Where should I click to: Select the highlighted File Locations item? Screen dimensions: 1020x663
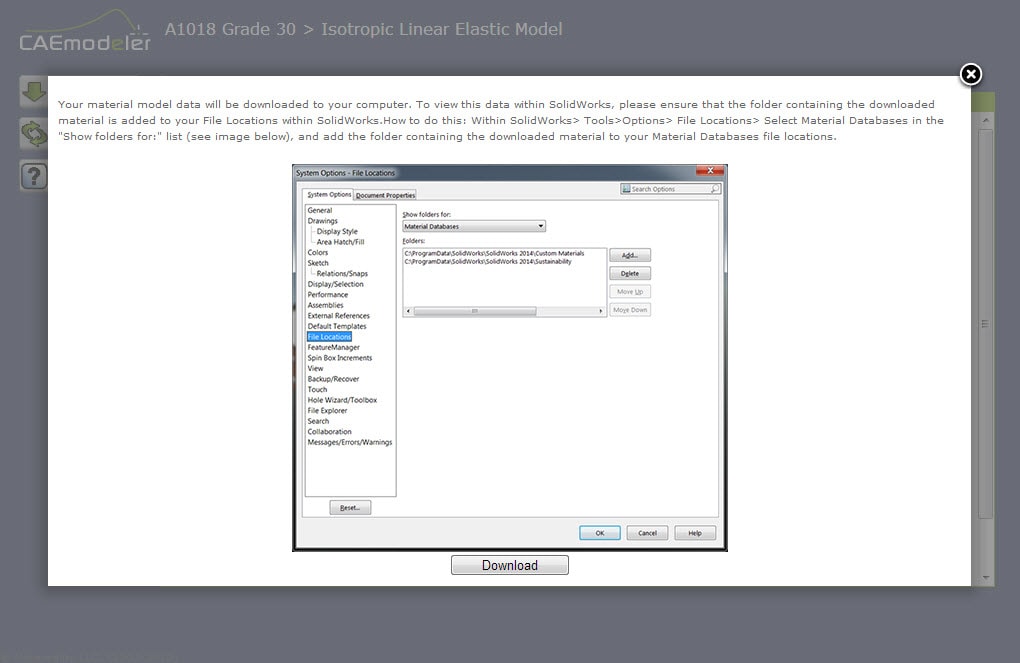click(x=329, y=336)
